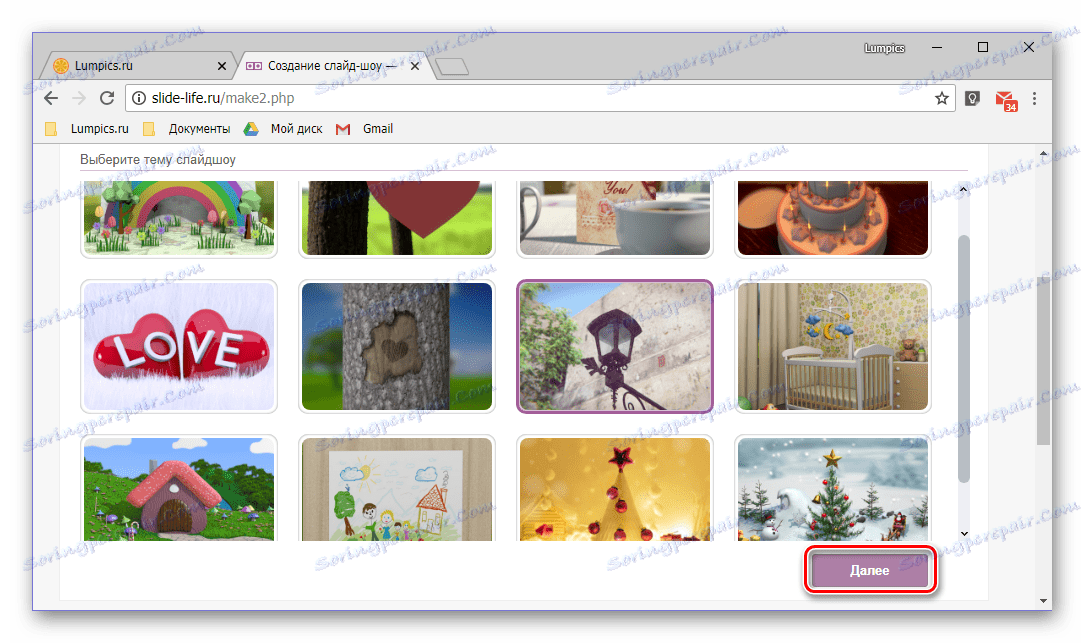The image size is (1085, 643).
Task: Select the golden Christmas tree theme
Action: 615,488
